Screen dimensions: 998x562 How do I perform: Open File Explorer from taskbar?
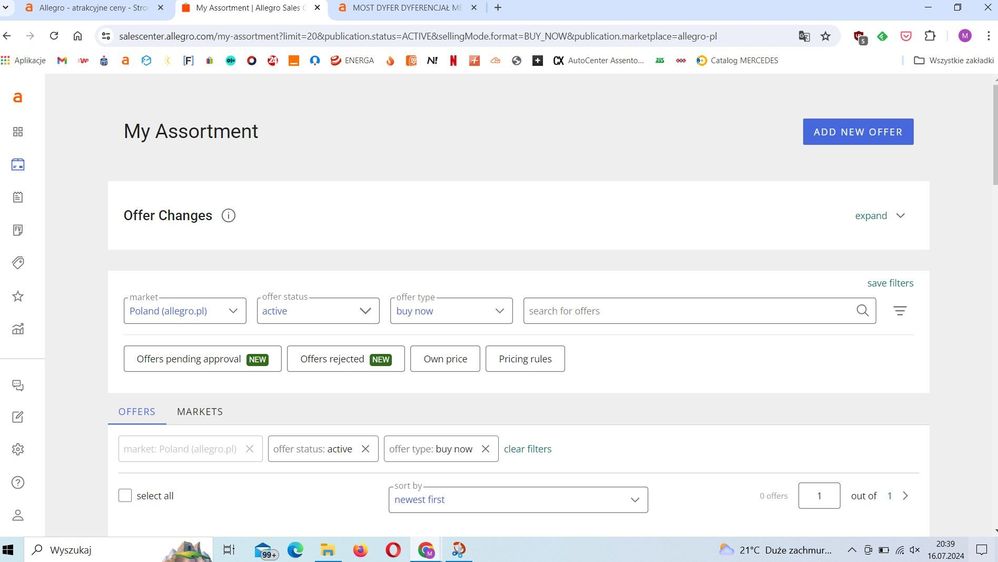click(328, 550)
